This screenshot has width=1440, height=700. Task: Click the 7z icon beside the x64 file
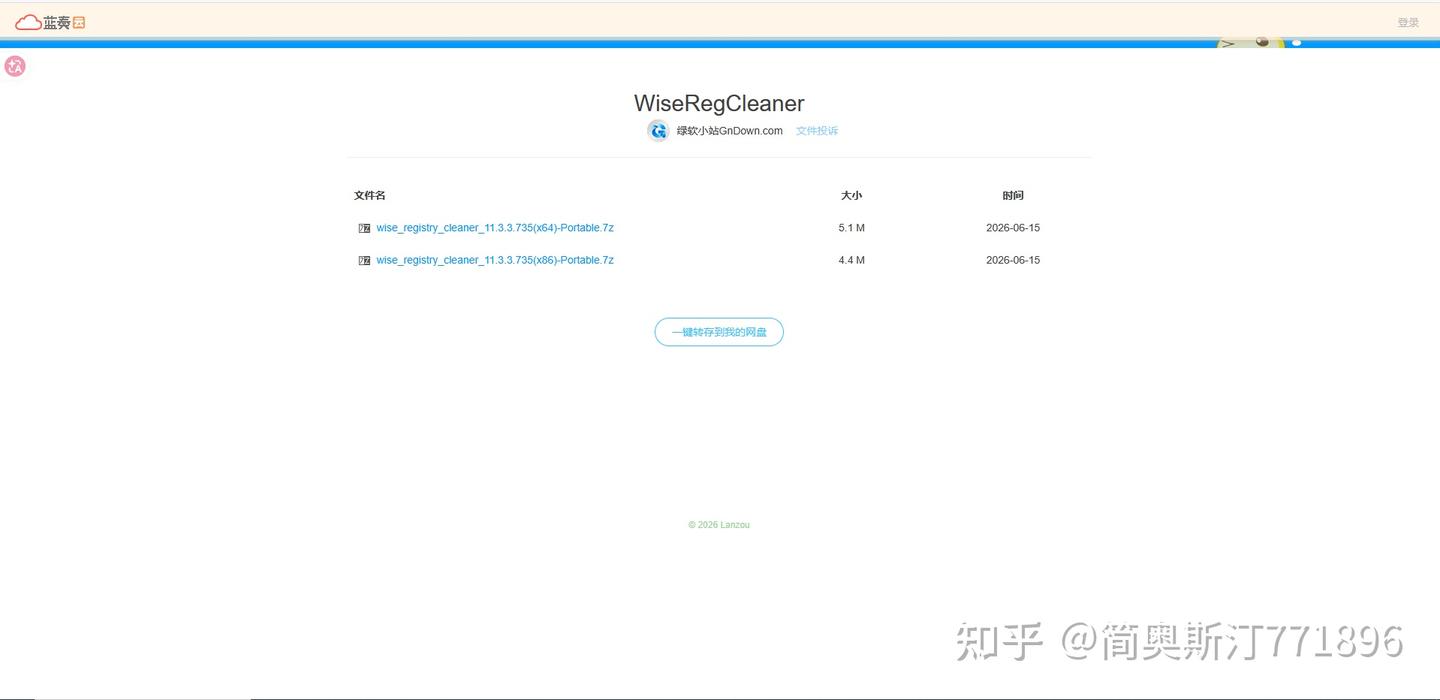point(364,228)
